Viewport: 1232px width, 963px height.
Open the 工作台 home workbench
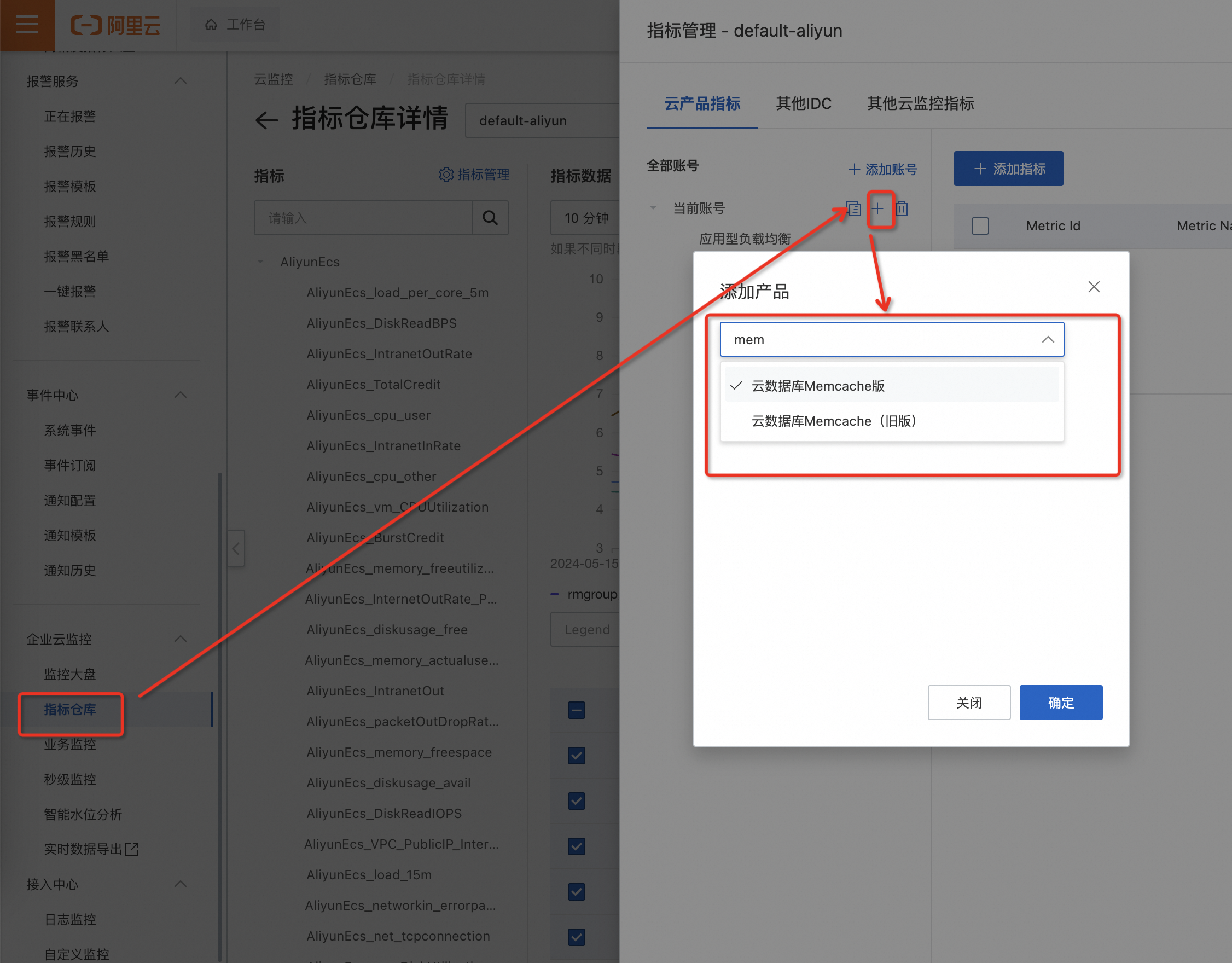235,25
